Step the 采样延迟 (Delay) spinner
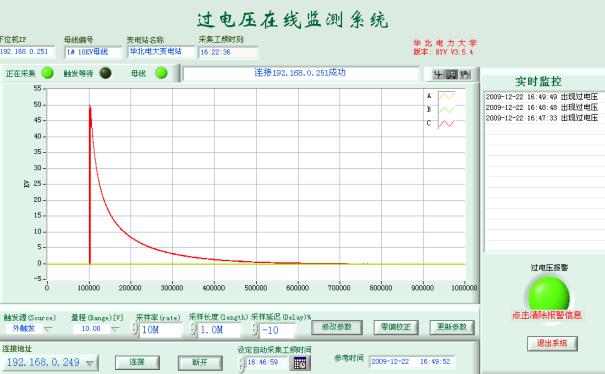The height and width of the screenshot is (374, 605). [255, 329]
